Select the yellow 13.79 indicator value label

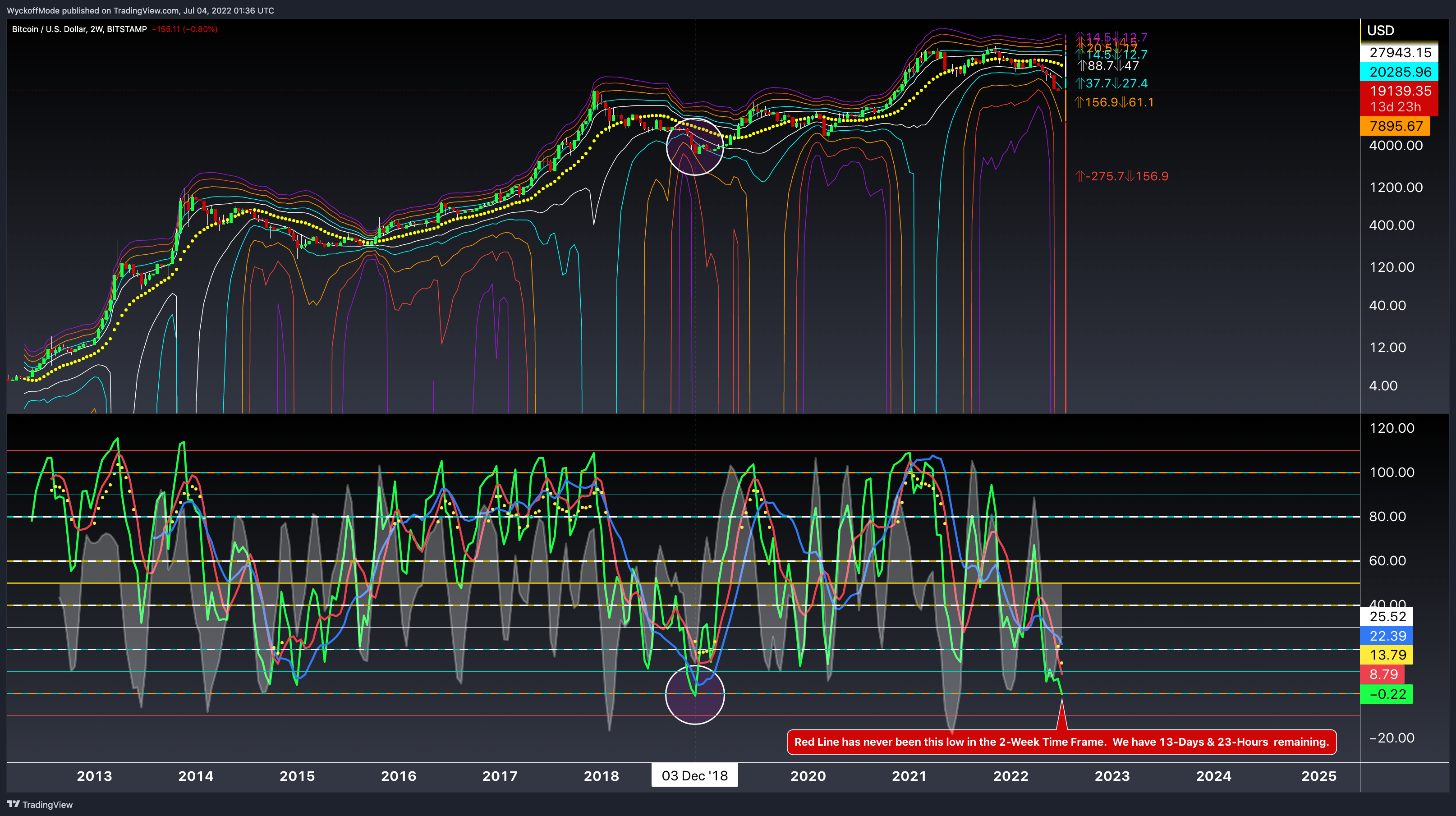click(x=1387, y=655)
